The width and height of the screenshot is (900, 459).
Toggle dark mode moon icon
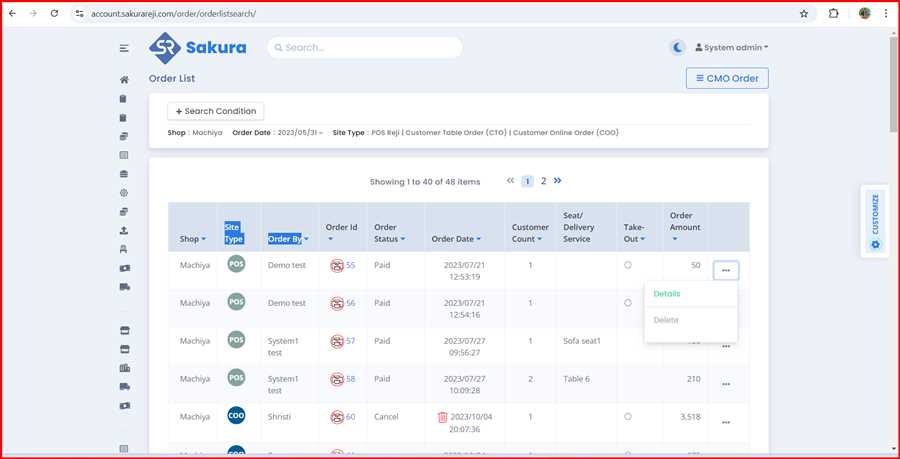coord(678,47)
